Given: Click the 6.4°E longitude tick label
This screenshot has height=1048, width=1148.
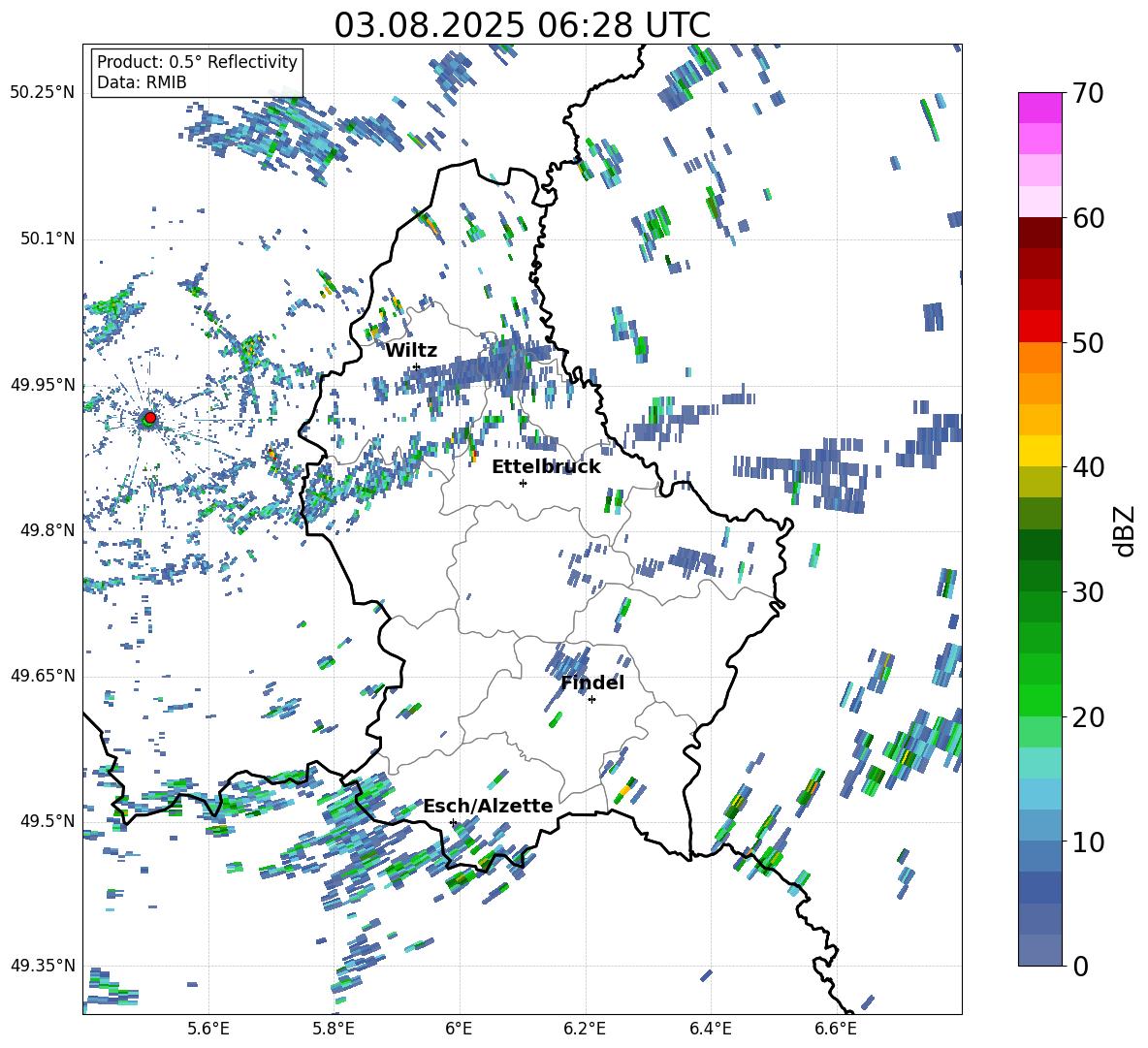Looking at the screenshot, I should point(710,1029).
